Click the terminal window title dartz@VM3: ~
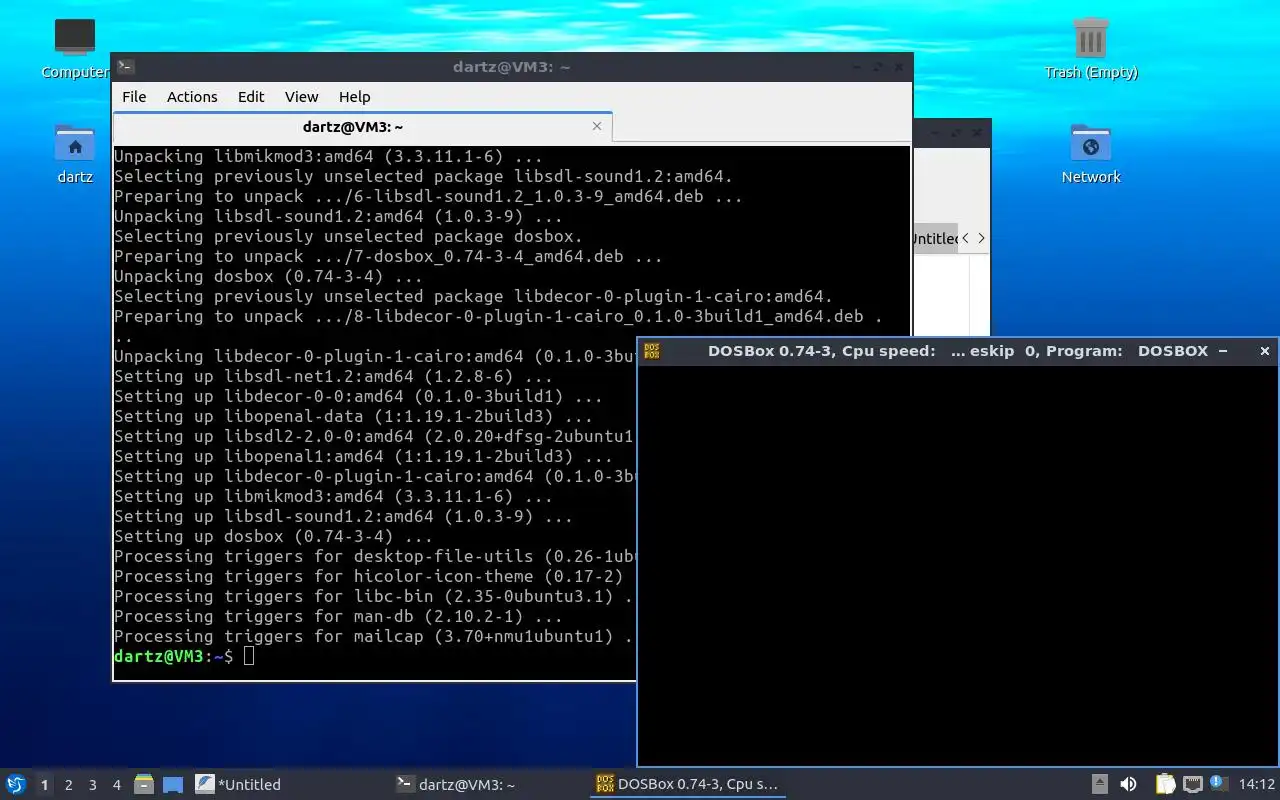Viewport: 1280px width, 800px height. [x=511, y=67]
